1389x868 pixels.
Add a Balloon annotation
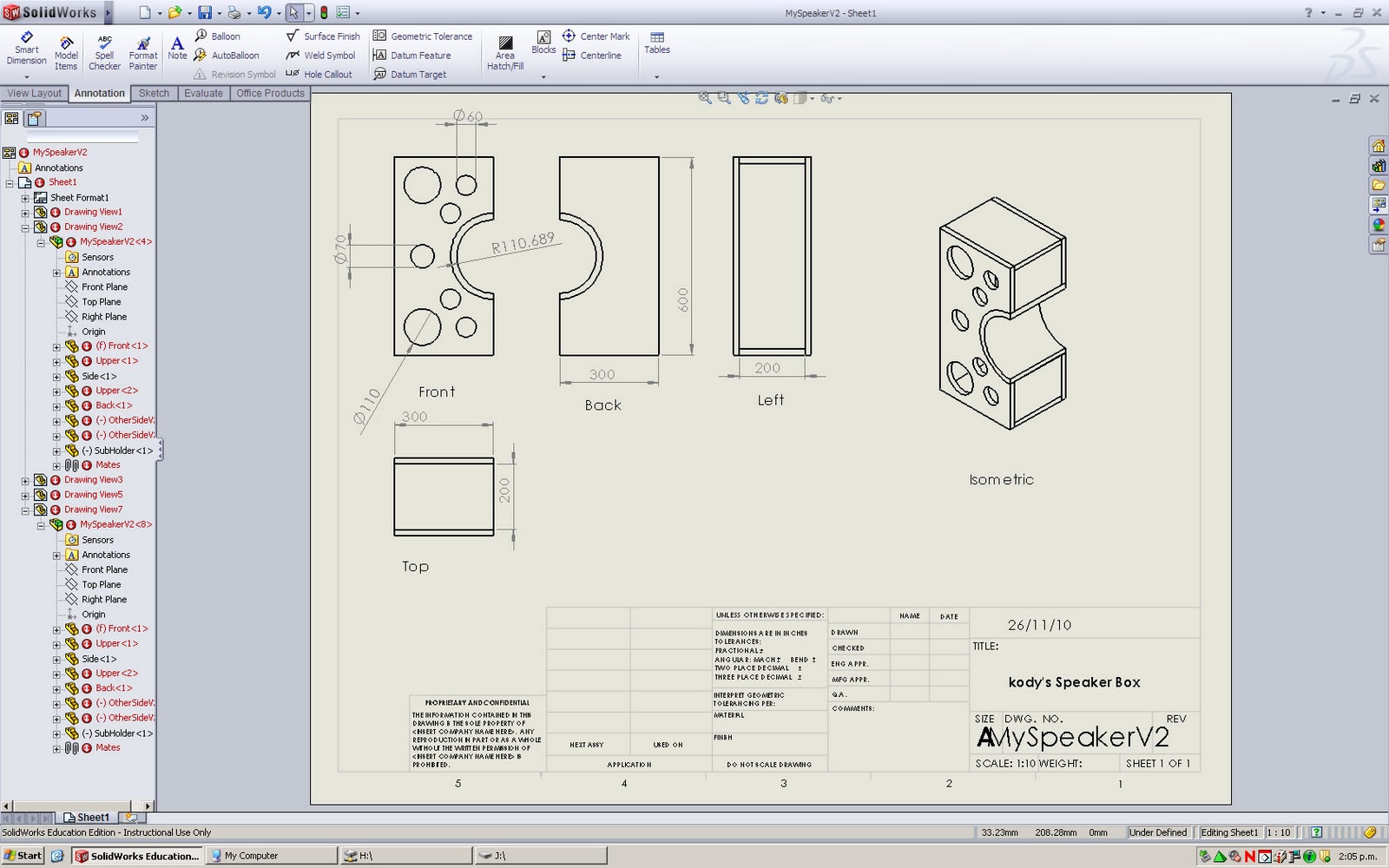(x=217, y=36)
